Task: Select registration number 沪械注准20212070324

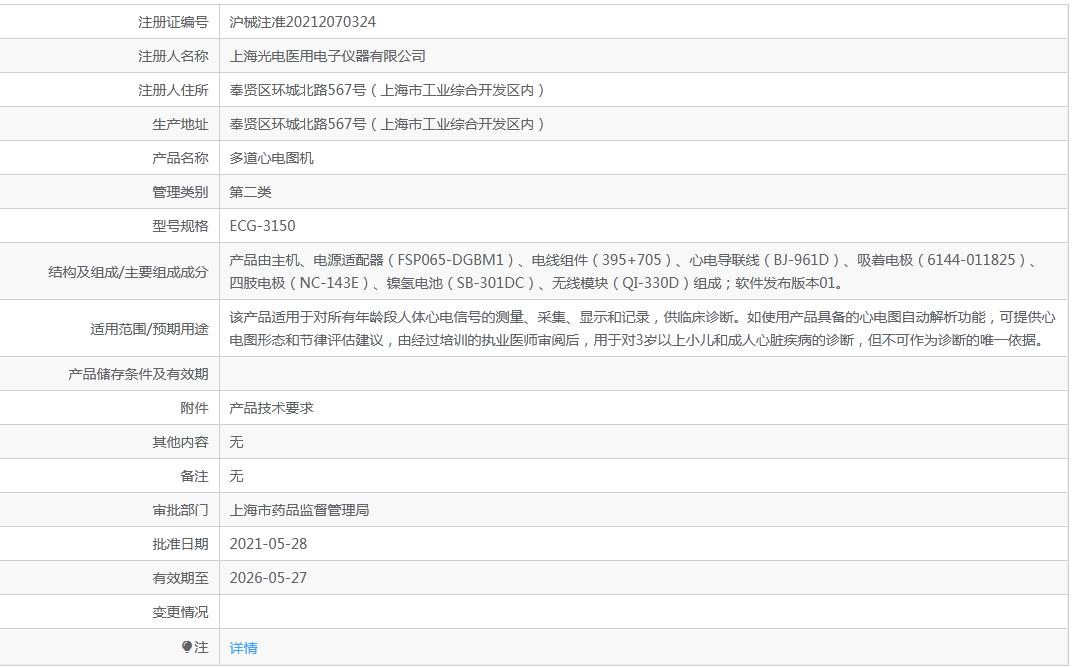Action: click(x=302, y=22)
